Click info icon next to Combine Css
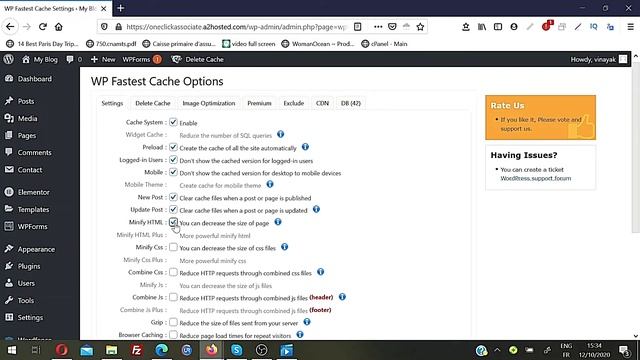Viewport: 640px width, 360px height. [x=320, y=272]
